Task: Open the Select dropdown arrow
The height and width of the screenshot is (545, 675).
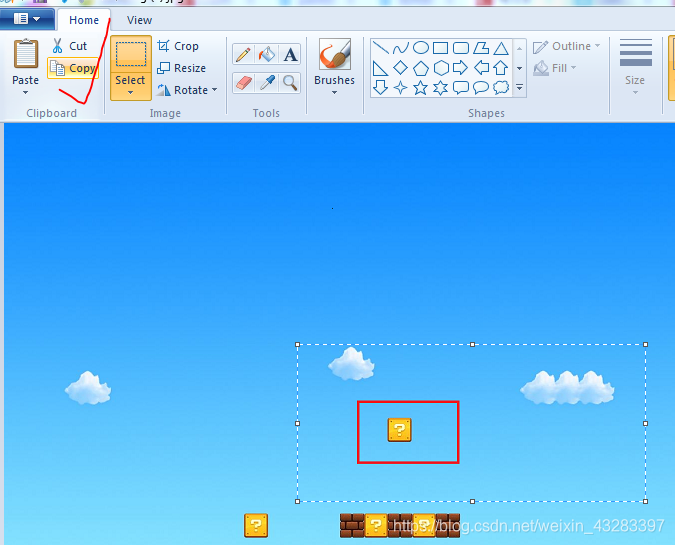Action: (x=130, y=93)
